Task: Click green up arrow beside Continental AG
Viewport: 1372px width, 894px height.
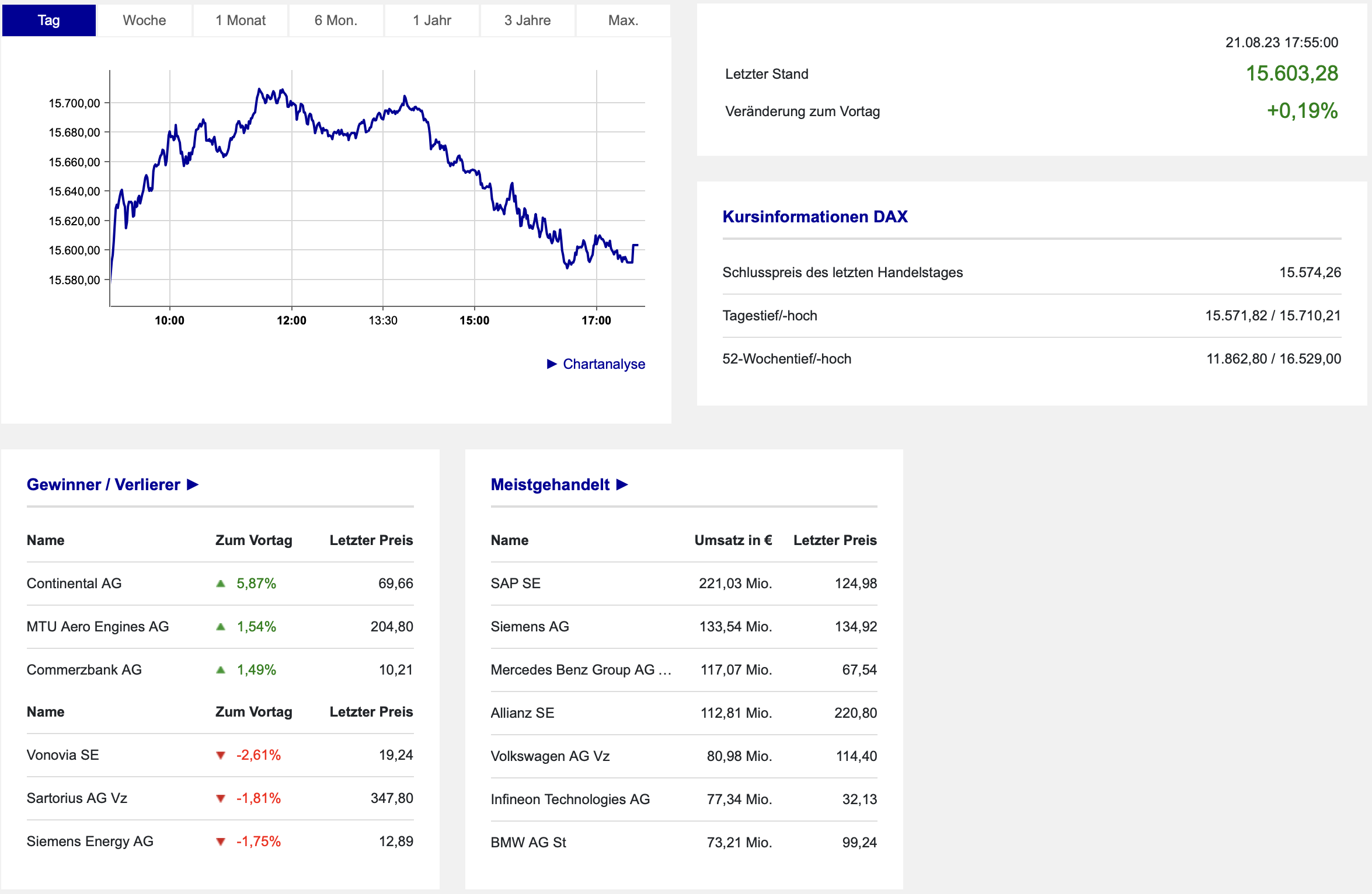Action: coord(221,584)
